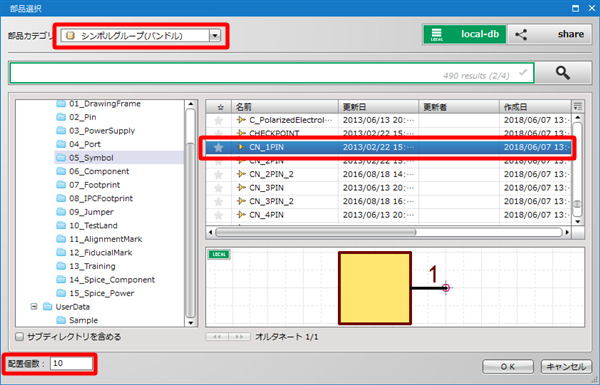Select UserData folder

point(66,307)
